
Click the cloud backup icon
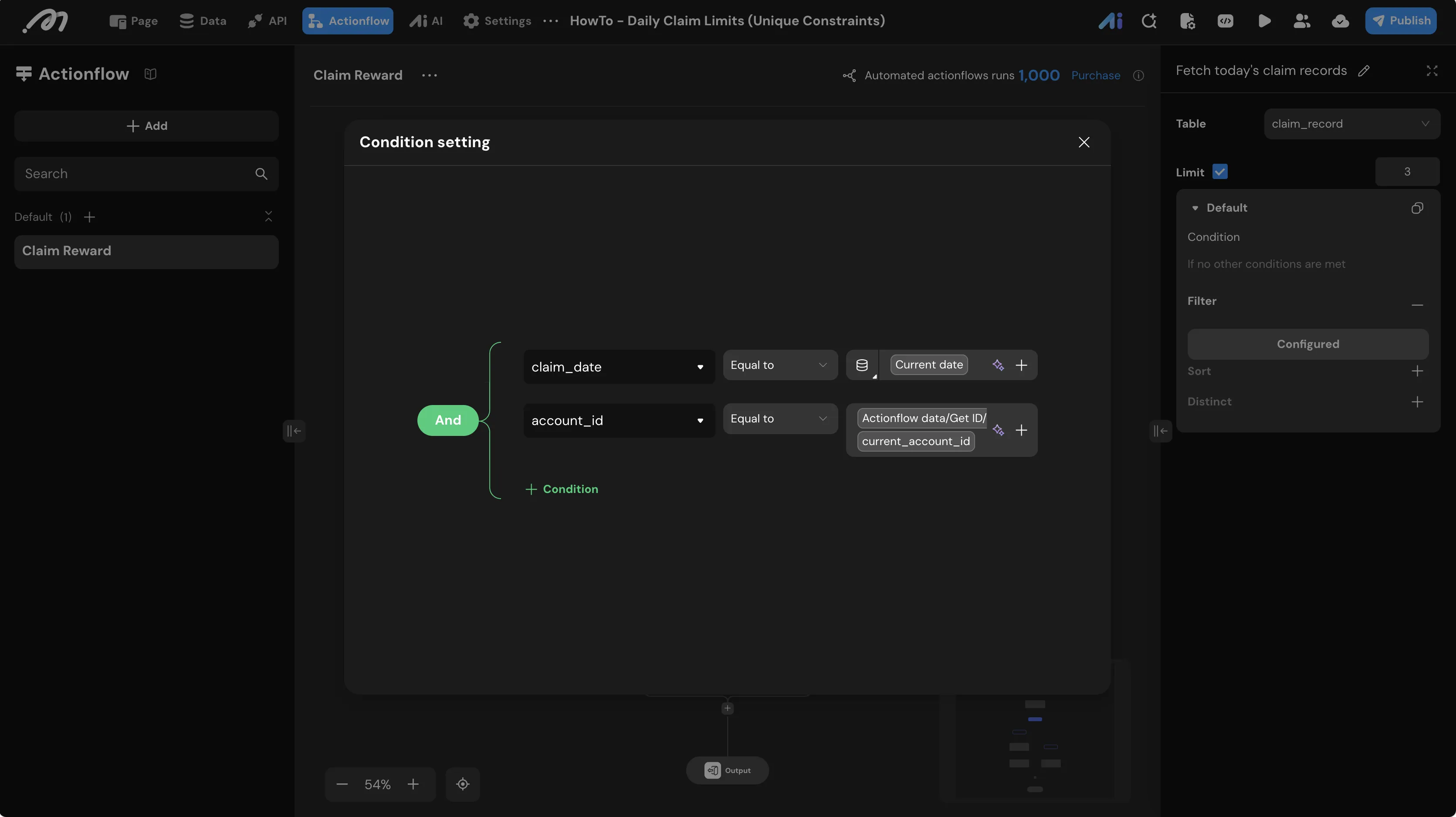[x=1340, y=21]
